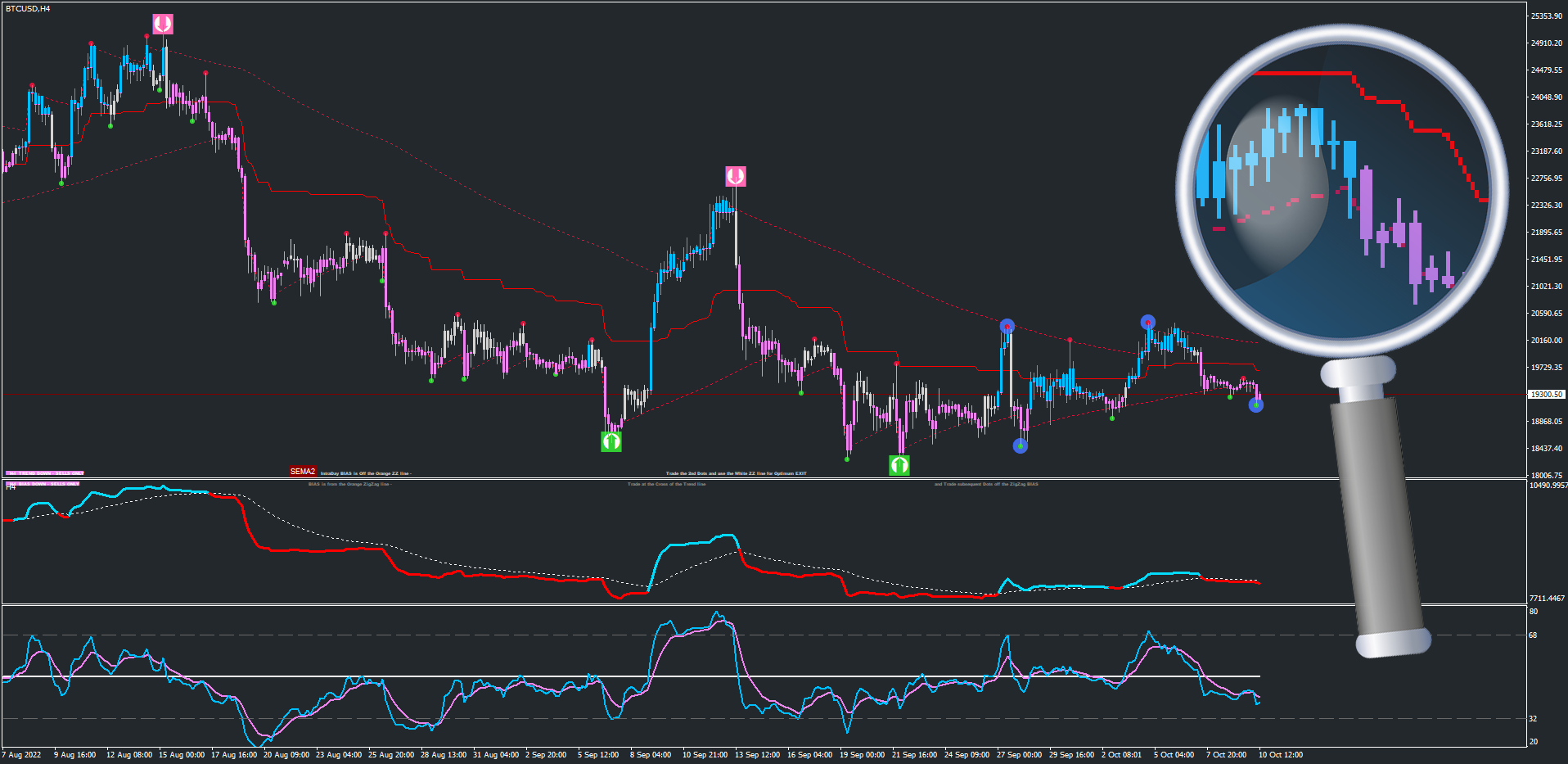Image resolution: width=1568 pixels, height=764 pixels.
Task: Click the BTCUSD,H4 chart symbol label
Action: pos(28,9)
